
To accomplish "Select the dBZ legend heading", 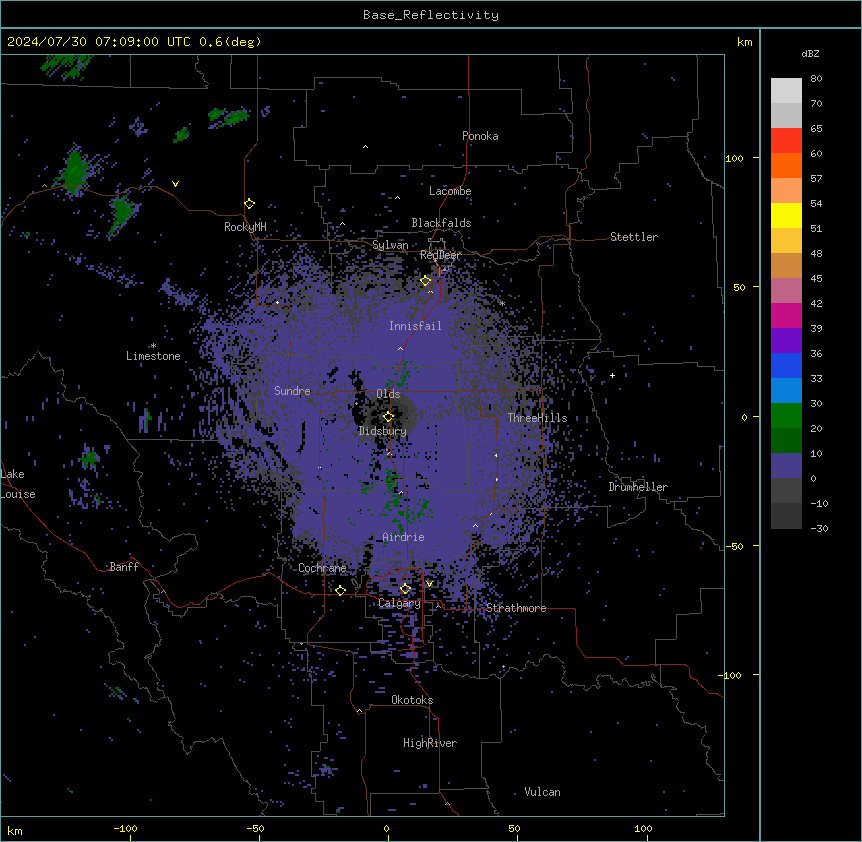I will pyautogui.click(x=810, y=53).
